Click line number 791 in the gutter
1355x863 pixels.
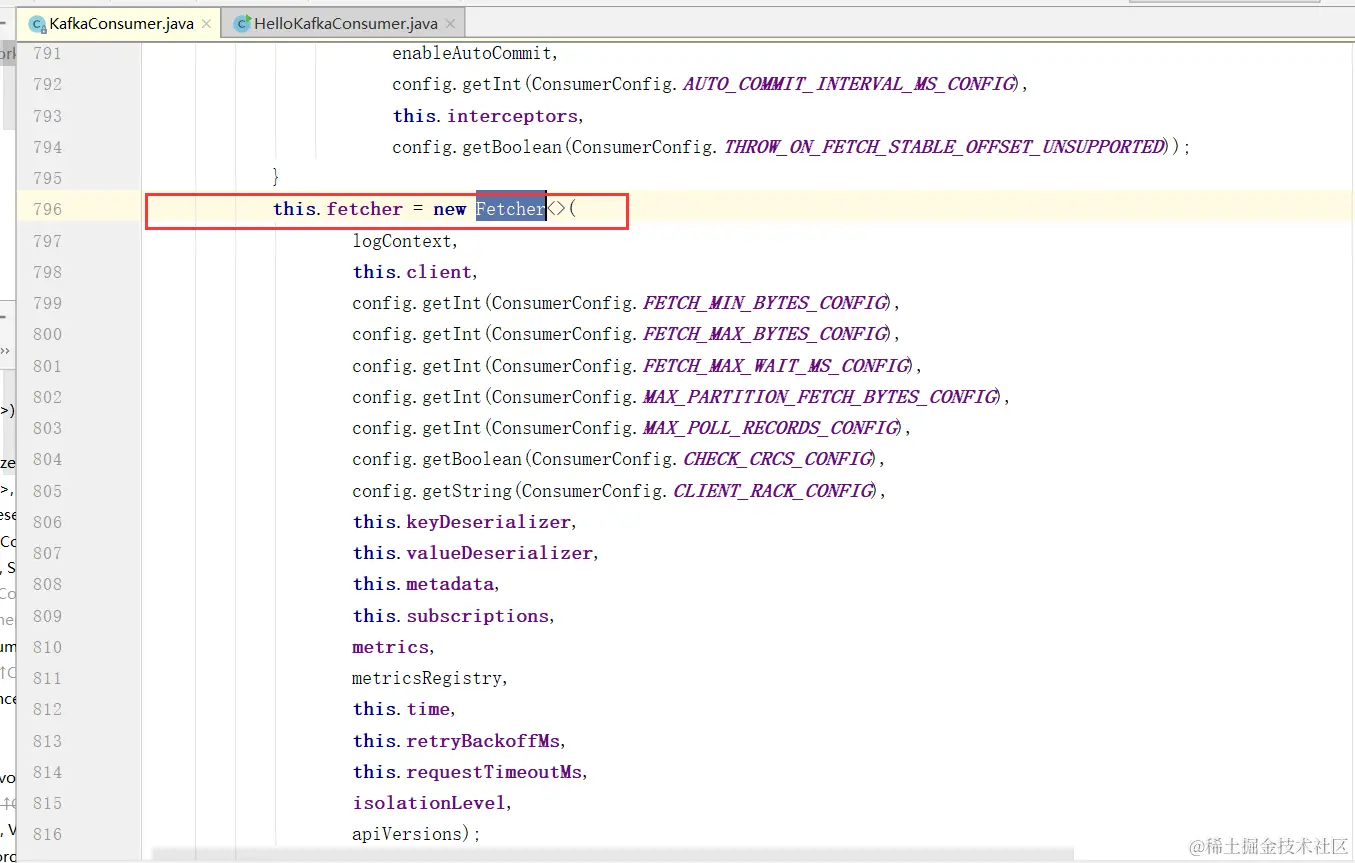47,53
